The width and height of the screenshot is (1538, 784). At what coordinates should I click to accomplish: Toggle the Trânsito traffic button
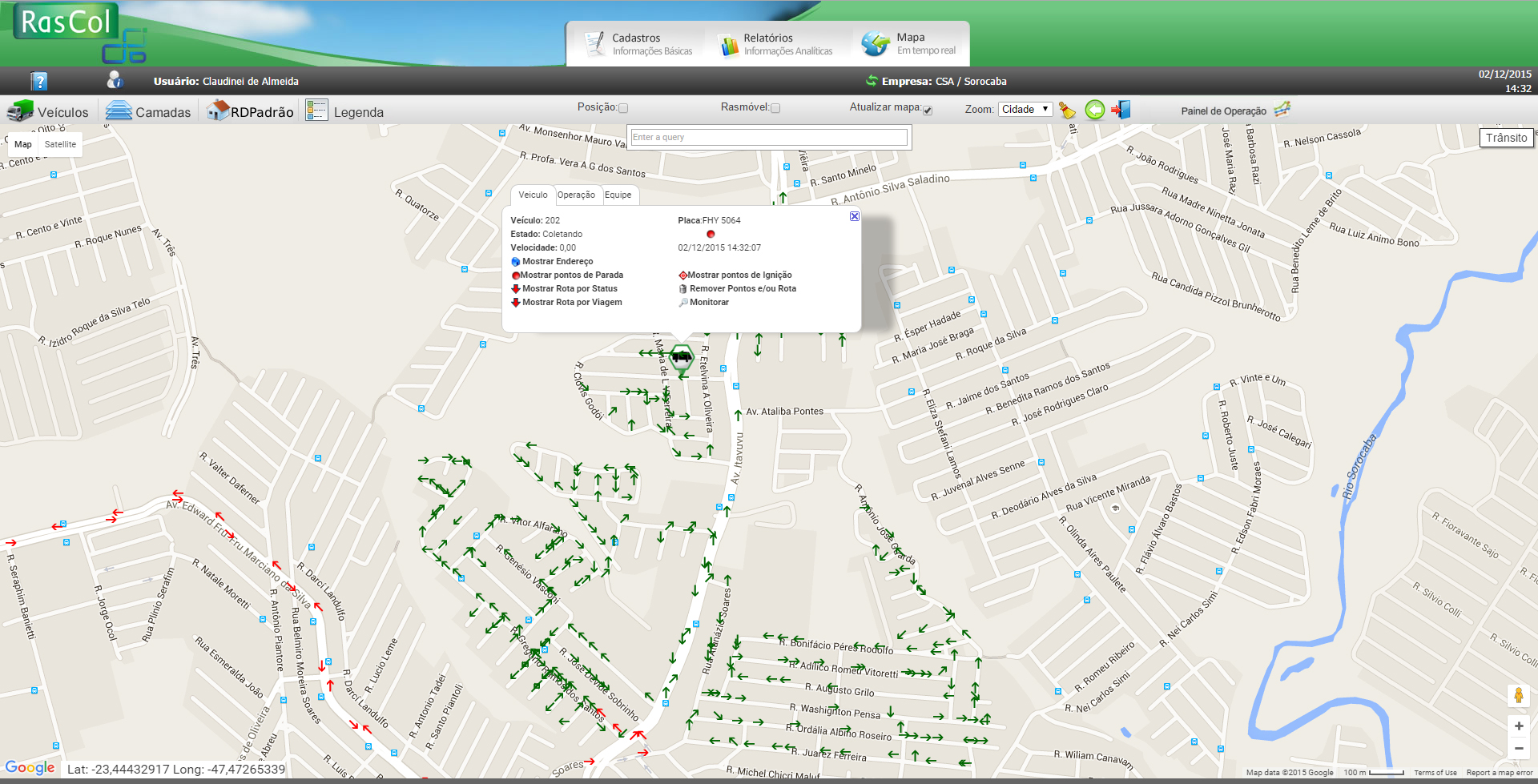tap(1506, 138)
